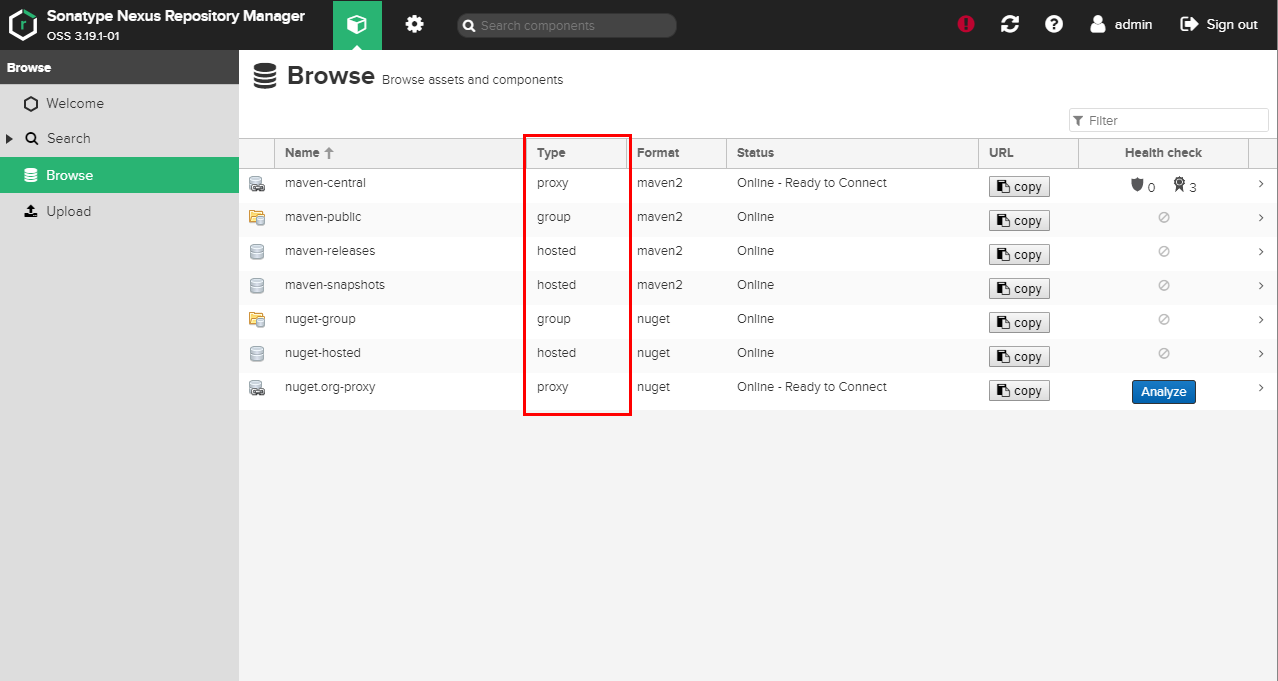Open the maven-snapshots repository row

(x=758, y=287)
